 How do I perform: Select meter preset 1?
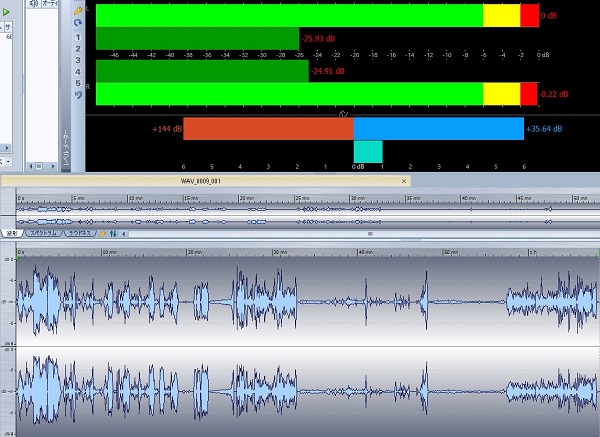[x=78, y=37]
